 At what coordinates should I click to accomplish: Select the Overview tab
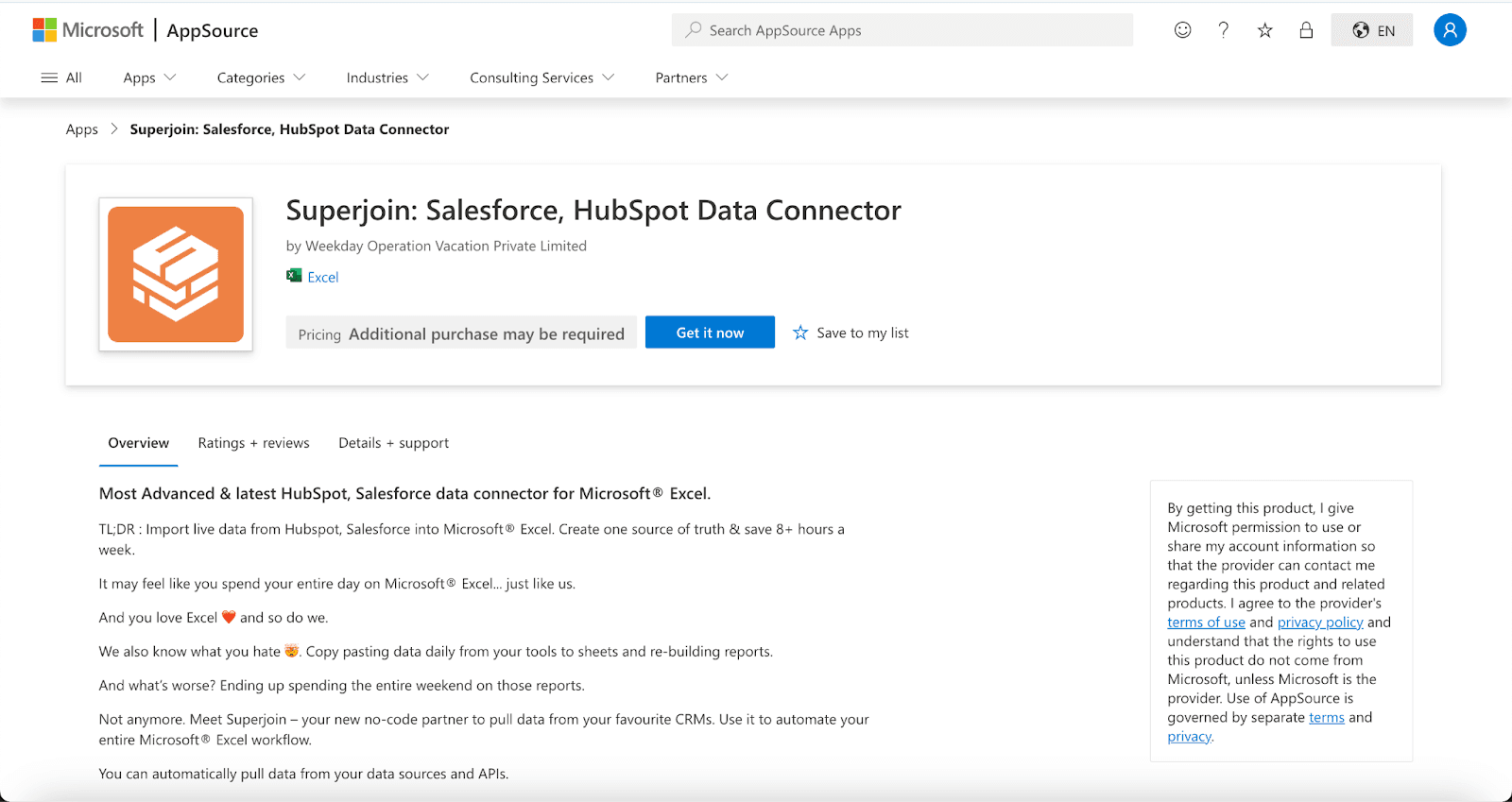(x=139, y=443)
